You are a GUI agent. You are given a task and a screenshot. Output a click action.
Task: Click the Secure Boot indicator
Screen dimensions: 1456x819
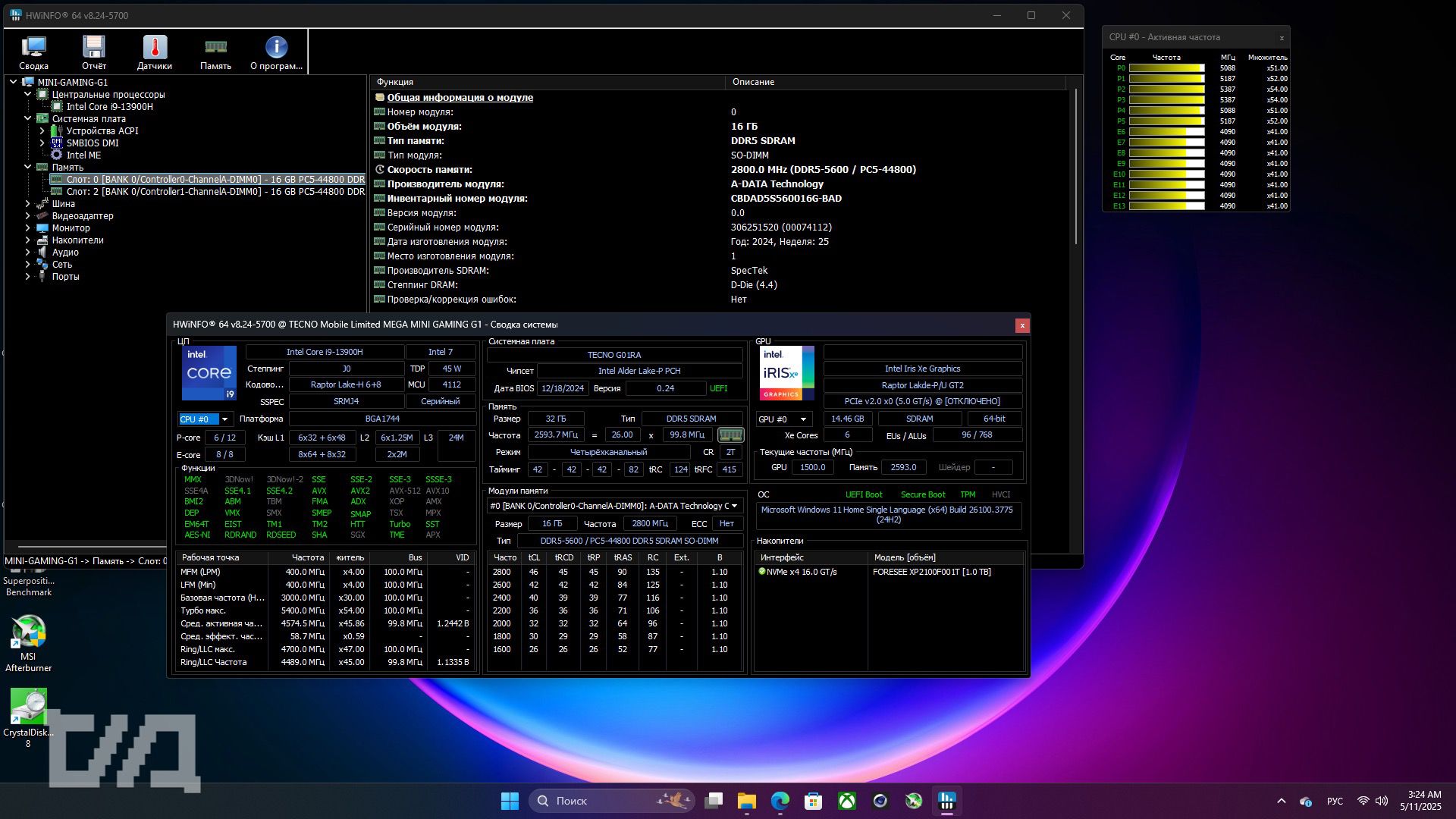pyautogui.click(x=923, y=494)
